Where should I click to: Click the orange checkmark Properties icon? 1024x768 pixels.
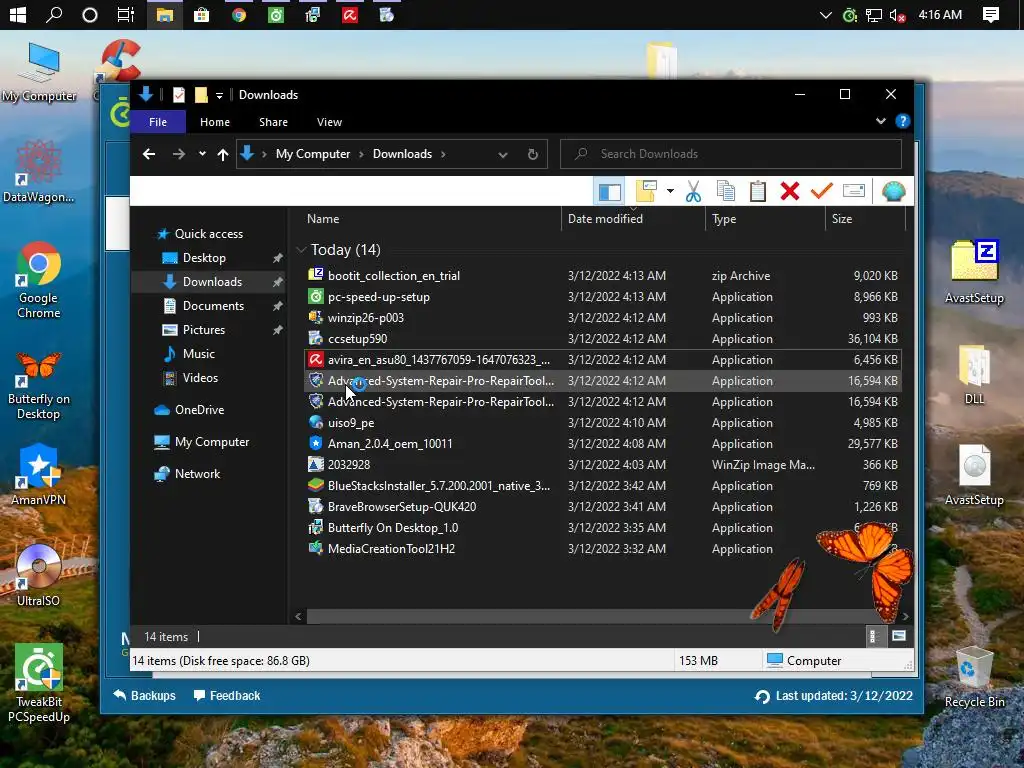[822, 191]
